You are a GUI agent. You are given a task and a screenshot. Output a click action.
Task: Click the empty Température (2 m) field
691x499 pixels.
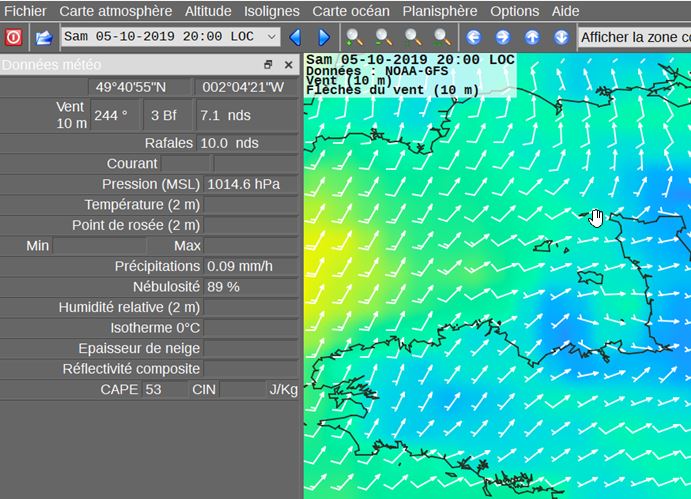[x=251, y=205]
